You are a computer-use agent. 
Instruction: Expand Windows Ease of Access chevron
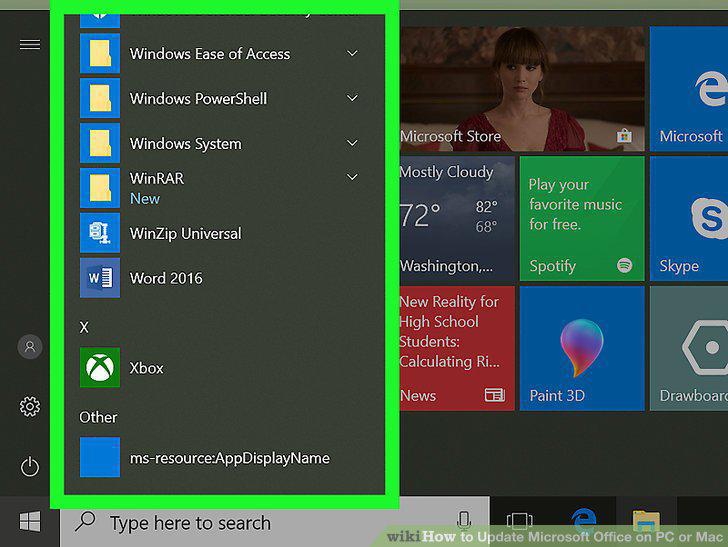tap(352, 53)
